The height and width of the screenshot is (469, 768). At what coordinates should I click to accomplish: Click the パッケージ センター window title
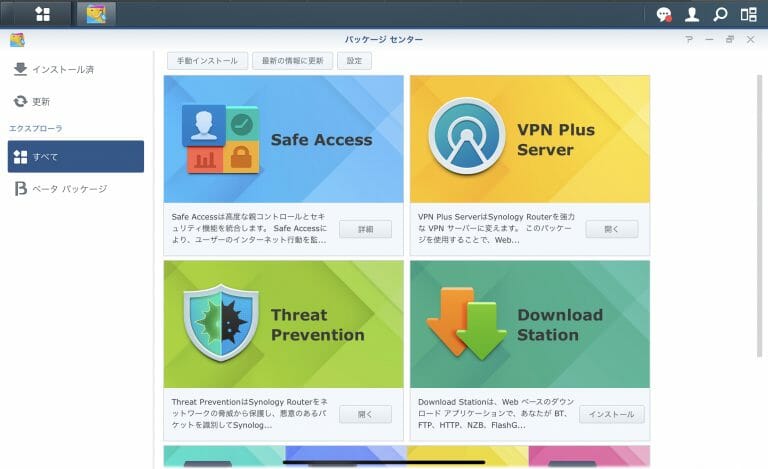tap(384, 39)
